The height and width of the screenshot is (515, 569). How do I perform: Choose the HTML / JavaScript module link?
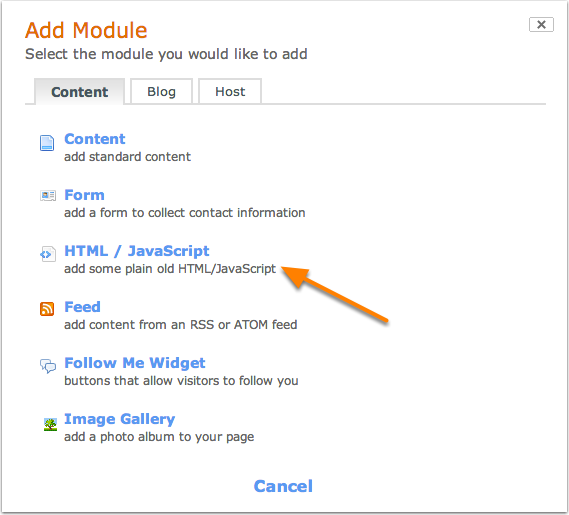point(137,251)
